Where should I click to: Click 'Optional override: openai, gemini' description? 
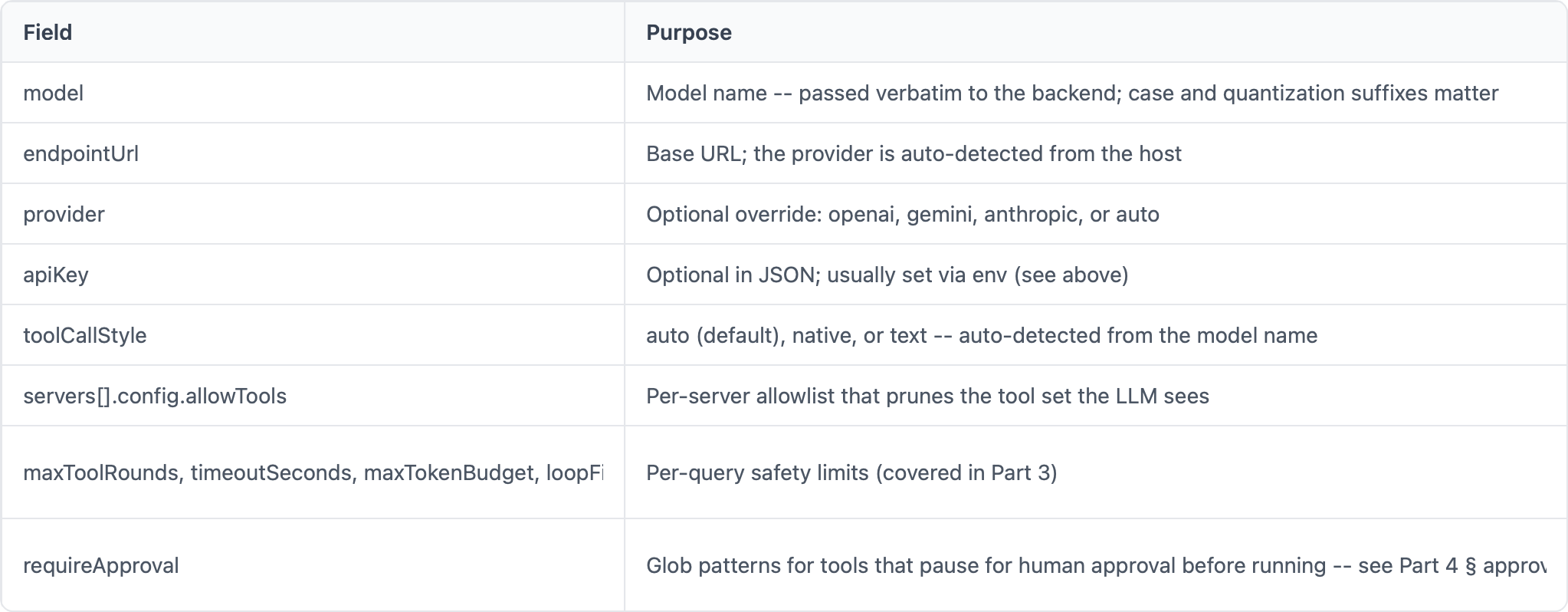point(902,214)
